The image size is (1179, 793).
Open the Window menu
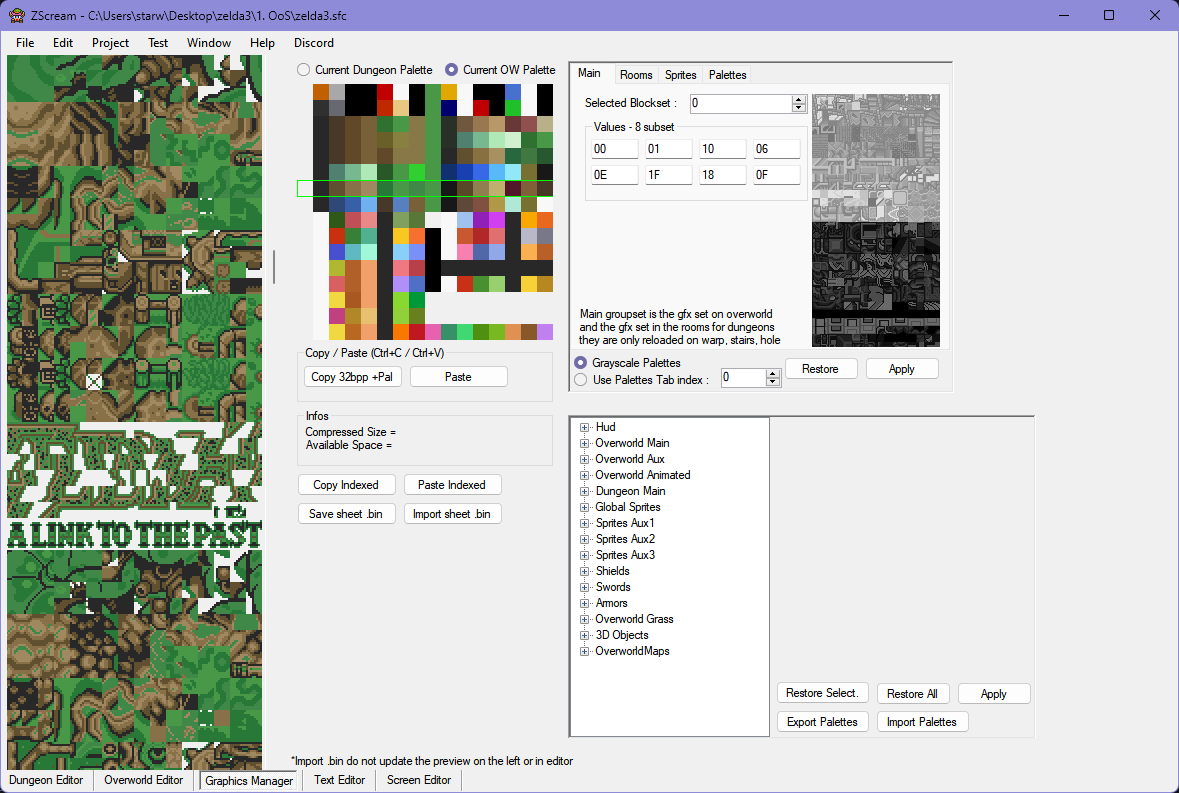[x=208, y=43]
